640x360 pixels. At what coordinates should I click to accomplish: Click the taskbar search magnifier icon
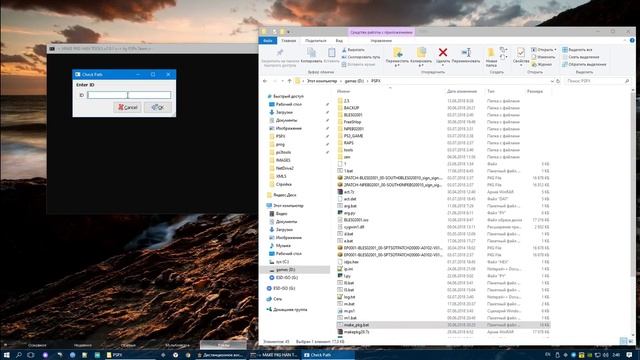pos(19,355)
